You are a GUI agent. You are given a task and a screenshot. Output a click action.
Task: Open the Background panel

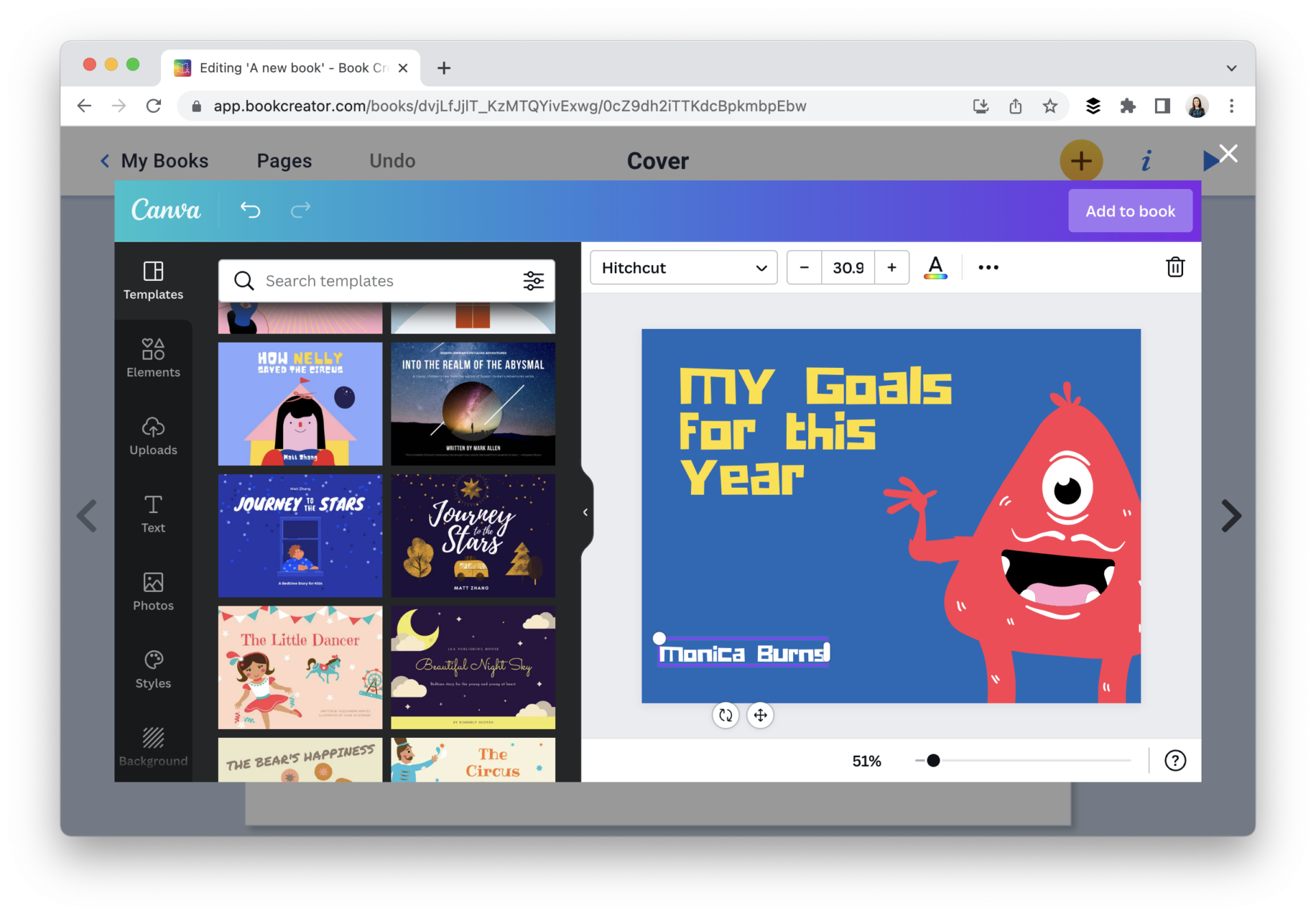point(153,745)
